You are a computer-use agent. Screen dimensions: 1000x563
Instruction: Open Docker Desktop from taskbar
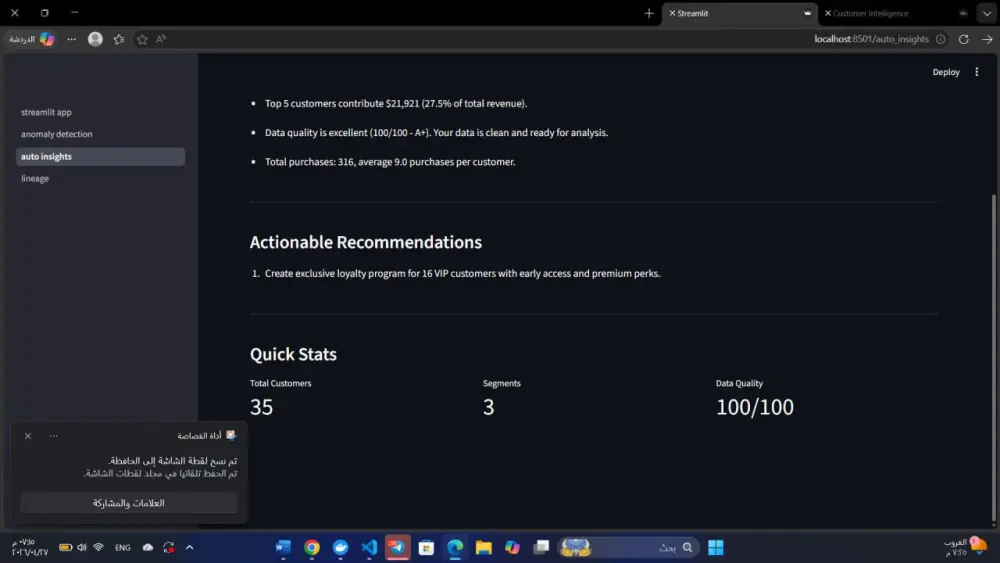click(341, 548)
